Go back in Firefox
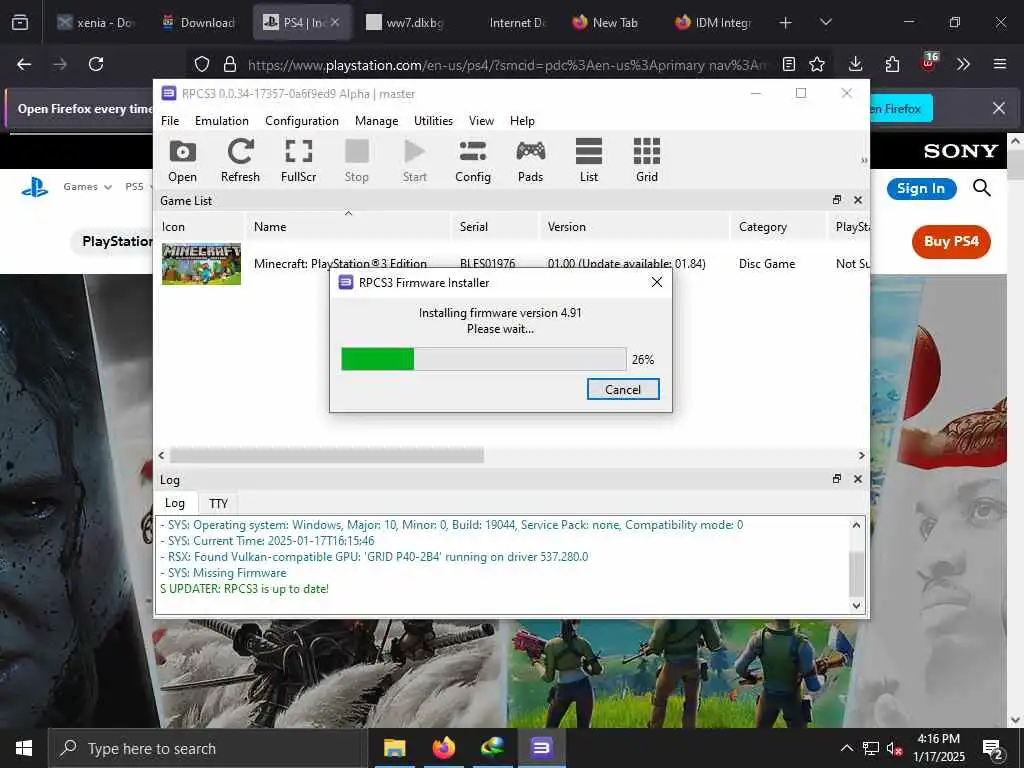This screenshot has width=1024, height=768. [x=24, y=64]
